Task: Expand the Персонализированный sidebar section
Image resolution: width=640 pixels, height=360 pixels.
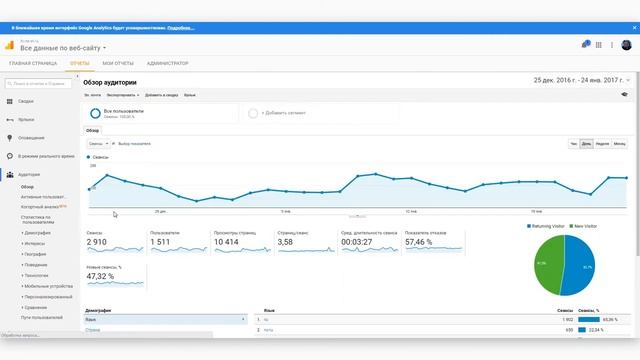Action: click(47, 297)
